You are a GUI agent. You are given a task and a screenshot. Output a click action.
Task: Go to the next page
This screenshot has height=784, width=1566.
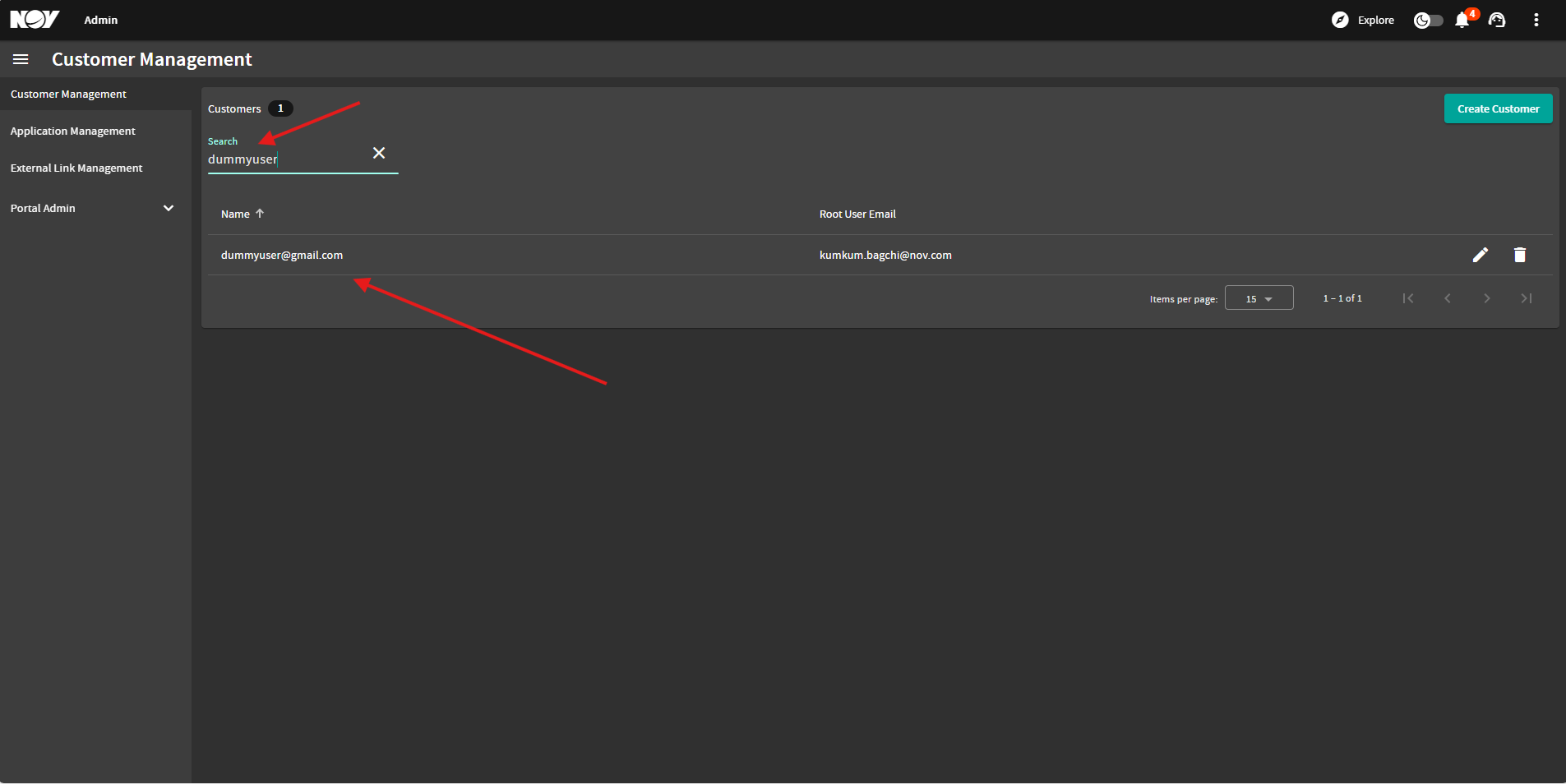[1486, 298]
